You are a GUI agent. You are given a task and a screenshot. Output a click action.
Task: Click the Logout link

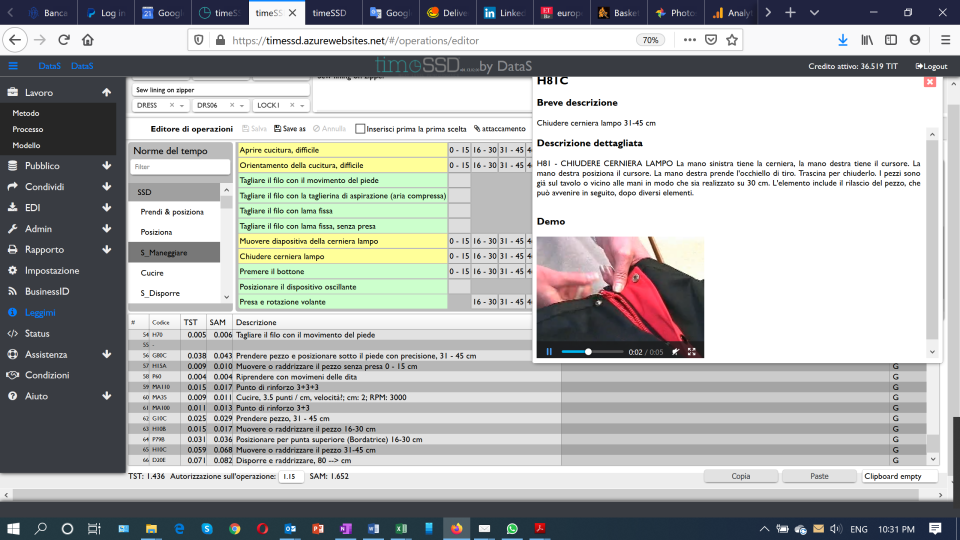[931, 66]
